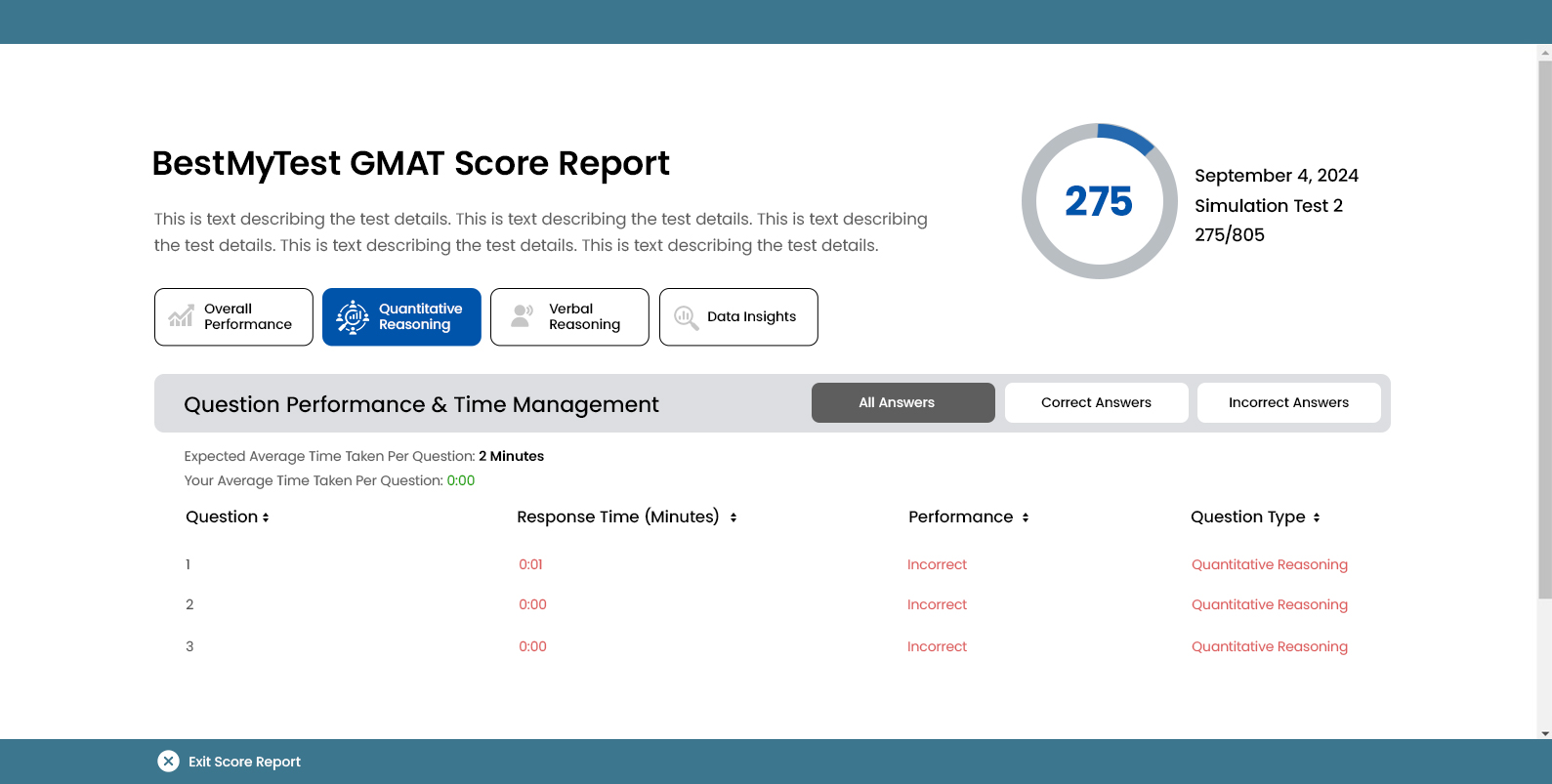This screenshot has width=1552, height=784.
Task: Click the 275/805 score text
Action: pos(1230,234)
